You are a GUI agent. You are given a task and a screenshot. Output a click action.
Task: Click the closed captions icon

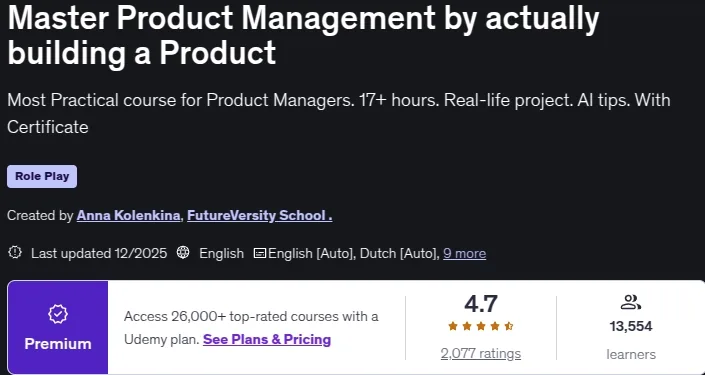259,254
